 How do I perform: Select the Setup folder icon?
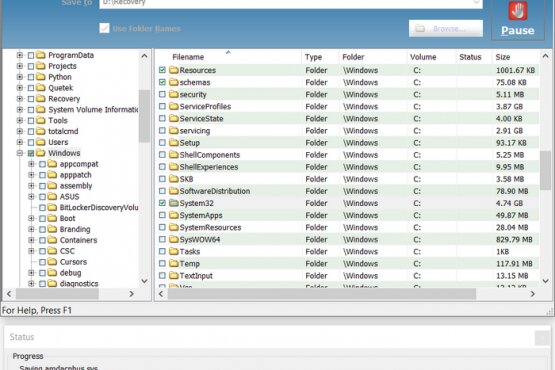[173, 142]
